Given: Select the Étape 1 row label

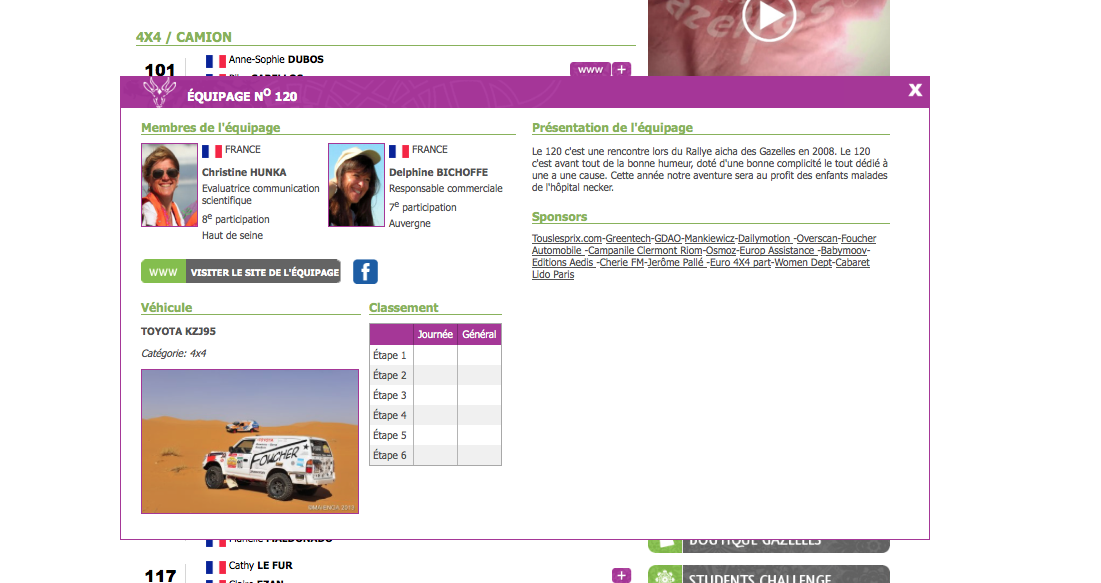Looking at the screenshot, I should (x=390, y=355).
